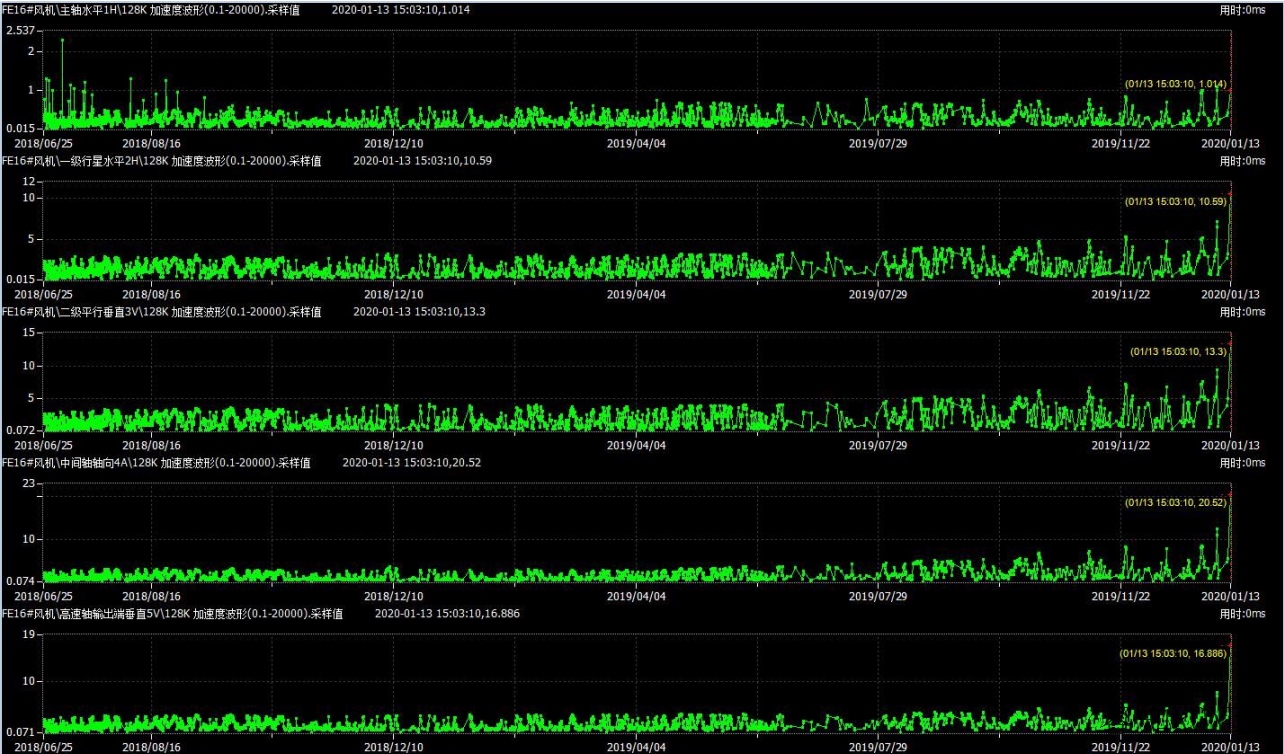Click the 二级平行垂直3V chart title
Image resolution: width=1284 pixels, height=754 pixels.
point(160,312)
